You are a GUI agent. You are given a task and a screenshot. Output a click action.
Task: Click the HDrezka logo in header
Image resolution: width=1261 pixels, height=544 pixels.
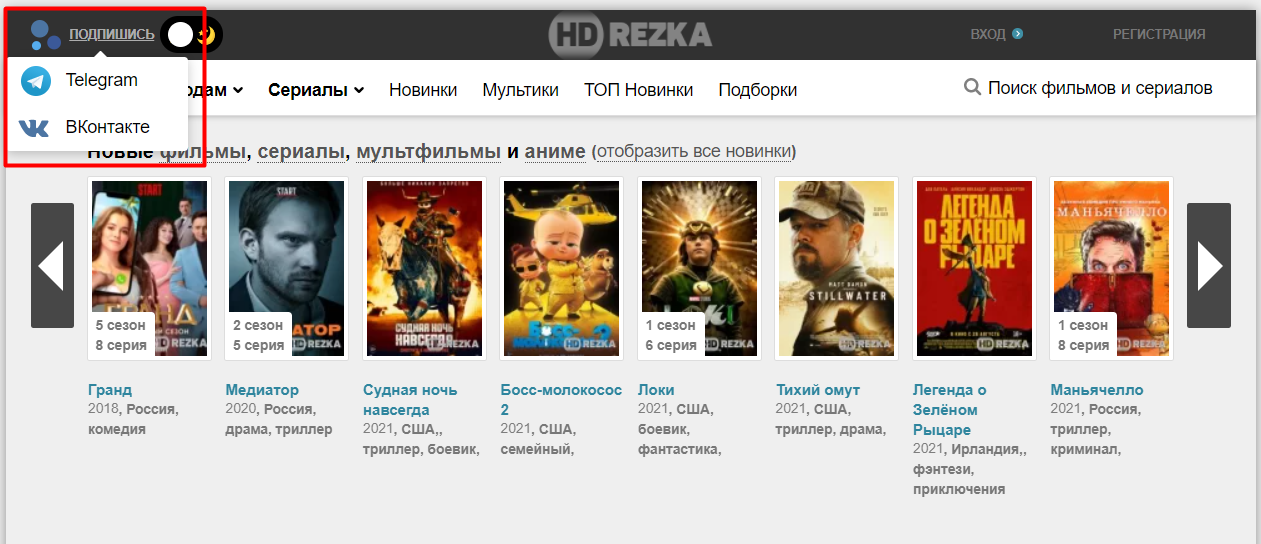click(630, 35)
